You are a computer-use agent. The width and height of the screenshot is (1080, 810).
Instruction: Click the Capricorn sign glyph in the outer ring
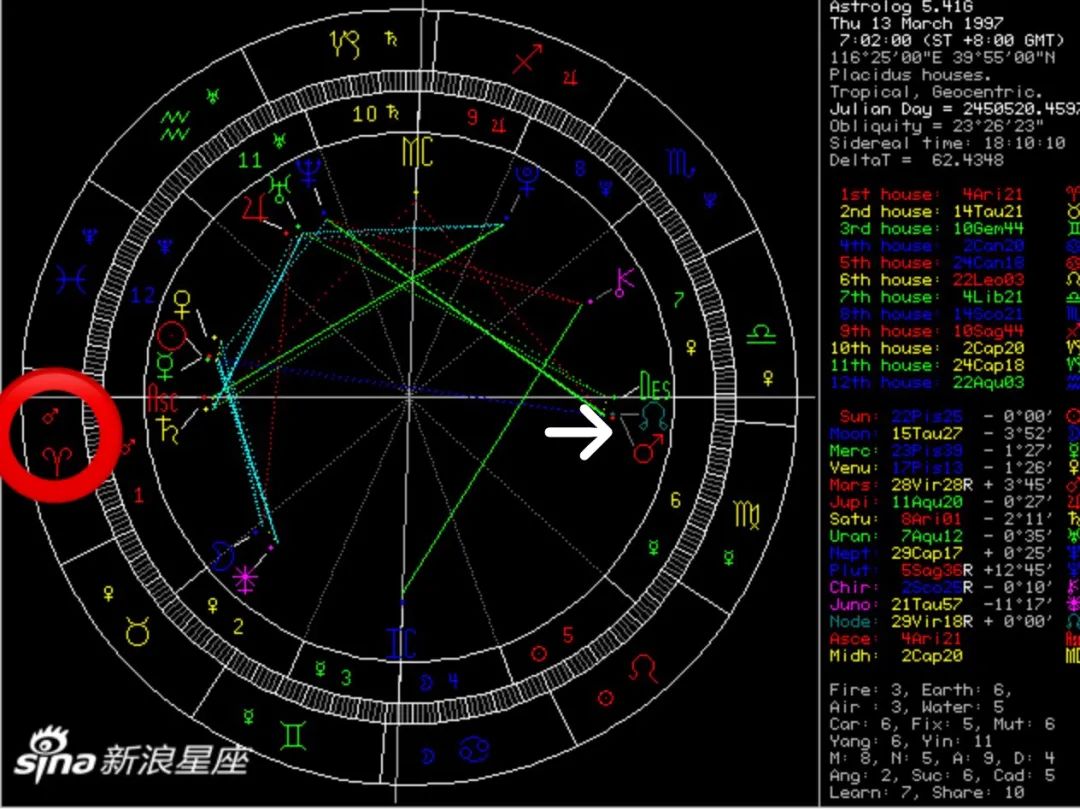(x=345, y=44)
